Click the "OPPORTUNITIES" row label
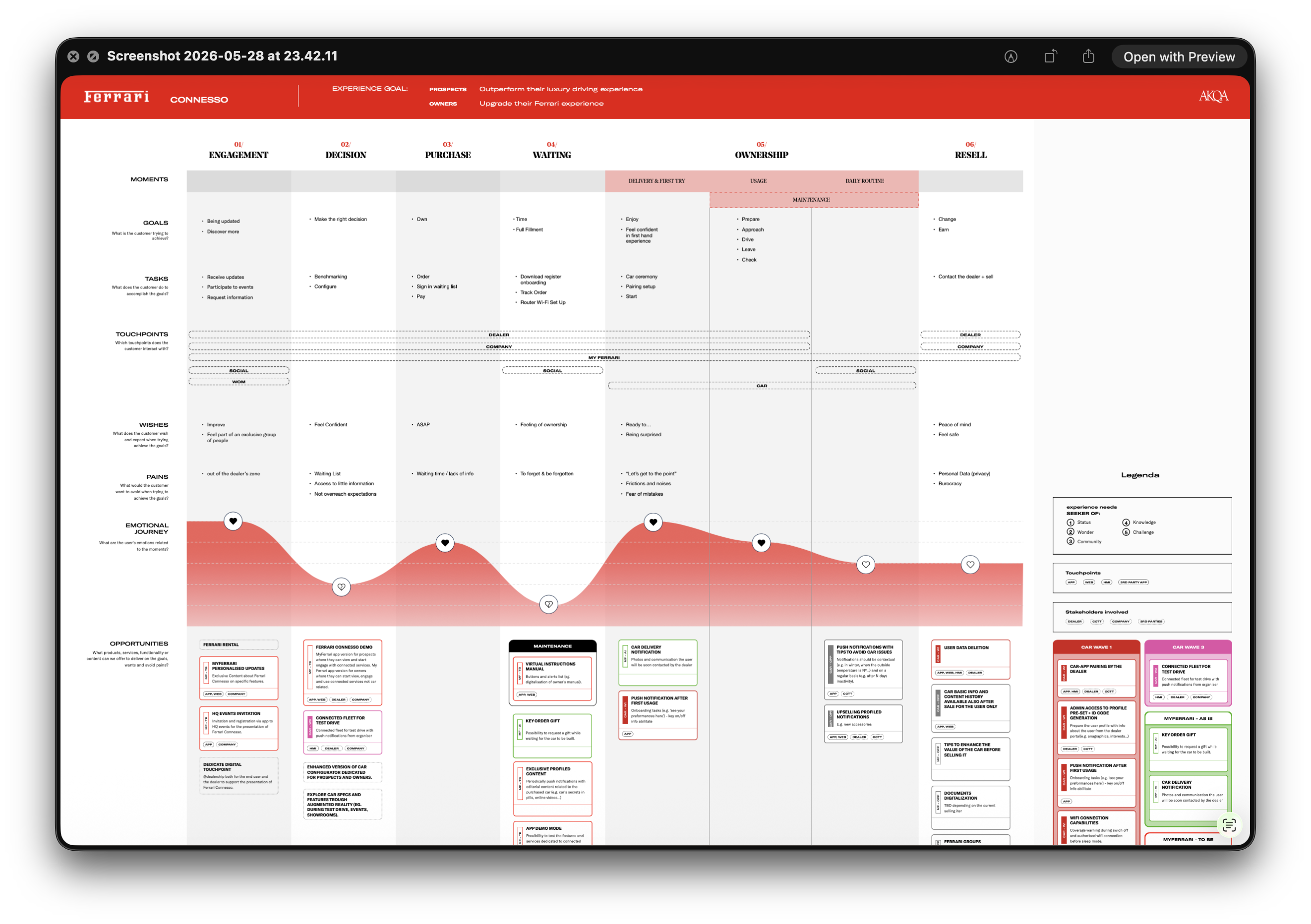The image size is (1311, 924). pyautogui.click(x=139, y=643)
